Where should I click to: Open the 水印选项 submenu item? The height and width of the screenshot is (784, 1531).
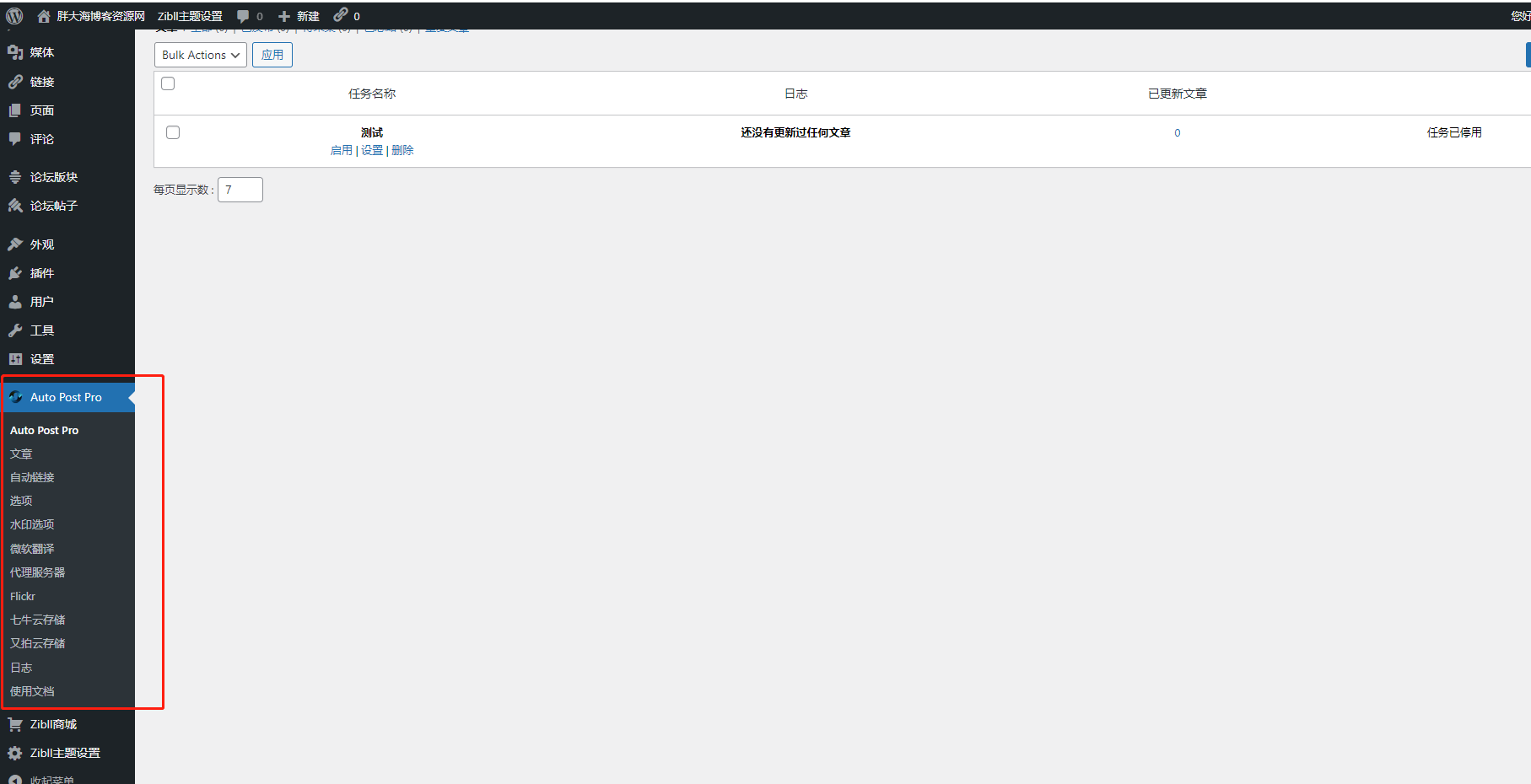(32, 524)
